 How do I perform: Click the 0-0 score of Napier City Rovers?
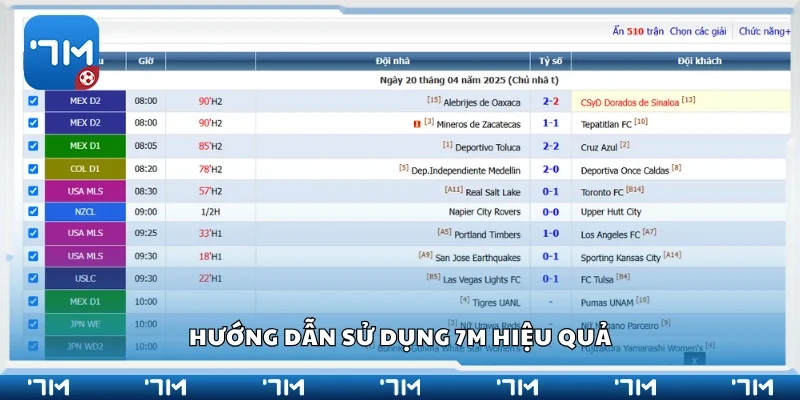tap(551, 212)
